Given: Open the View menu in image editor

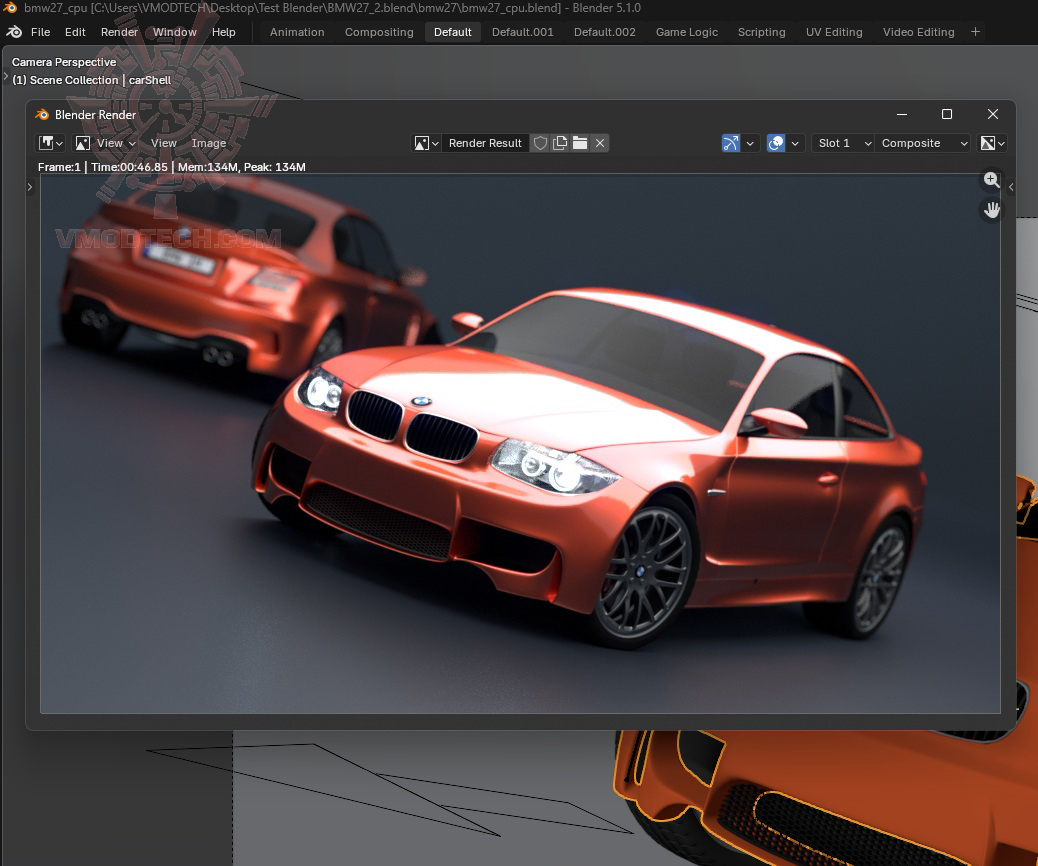Looking at the screenshot, I should [164, 143].
